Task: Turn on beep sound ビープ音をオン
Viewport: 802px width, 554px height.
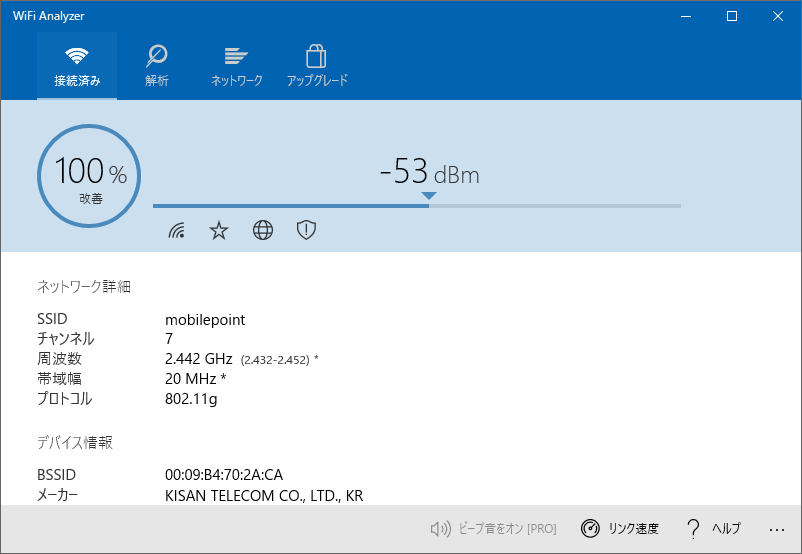Action: pos(493,528)
